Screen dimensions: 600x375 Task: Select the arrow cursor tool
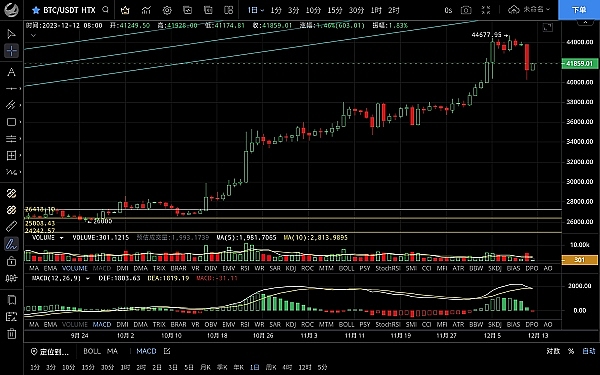11,34
